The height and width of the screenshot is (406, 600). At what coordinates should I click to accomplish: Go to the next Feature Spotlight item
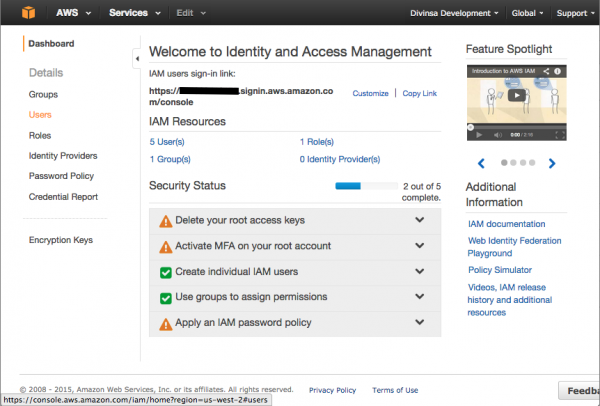click(x=552, y=163)
